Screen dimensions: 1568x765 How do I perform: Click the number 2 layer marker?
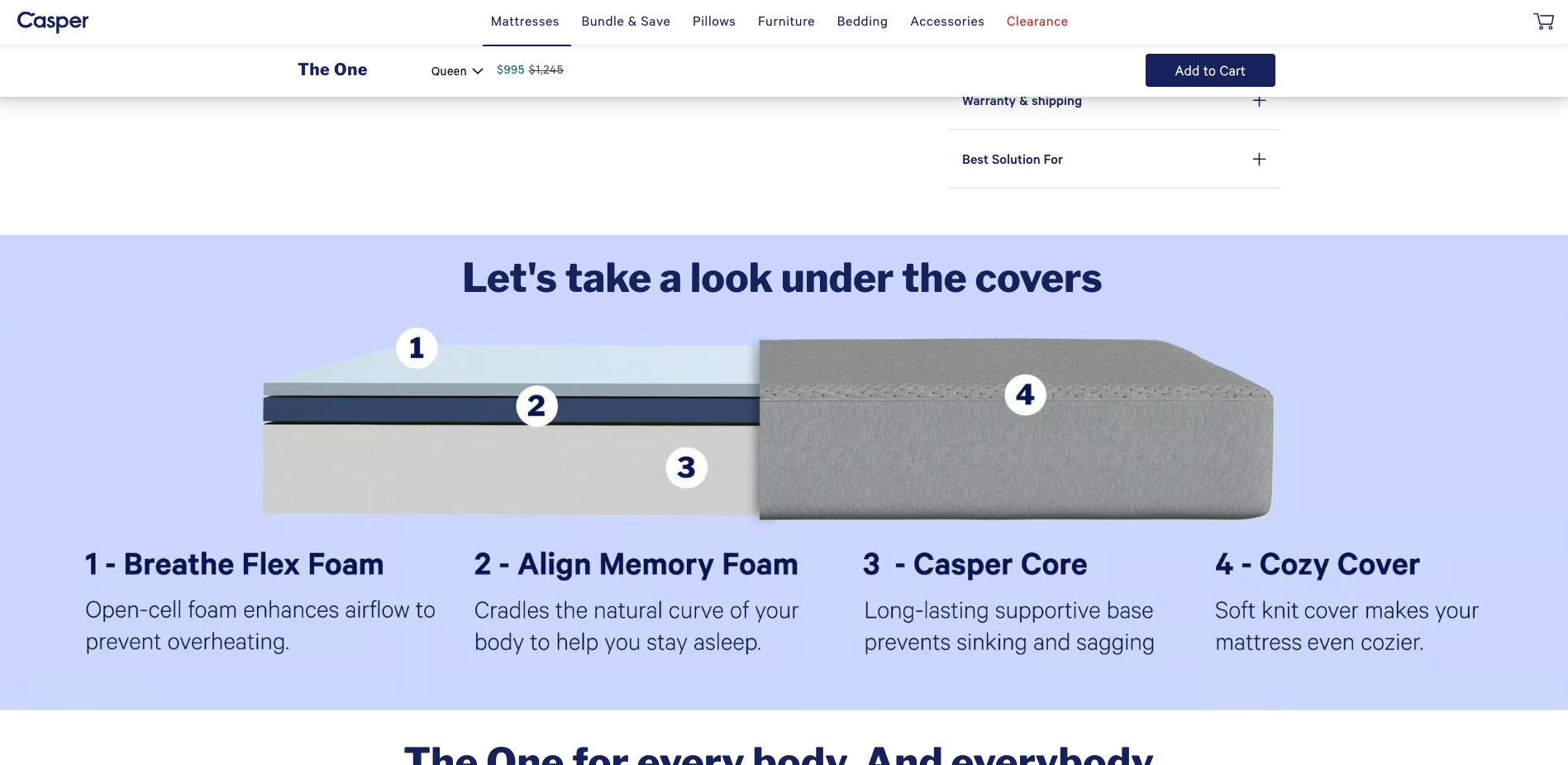click(x=536, y=406)
